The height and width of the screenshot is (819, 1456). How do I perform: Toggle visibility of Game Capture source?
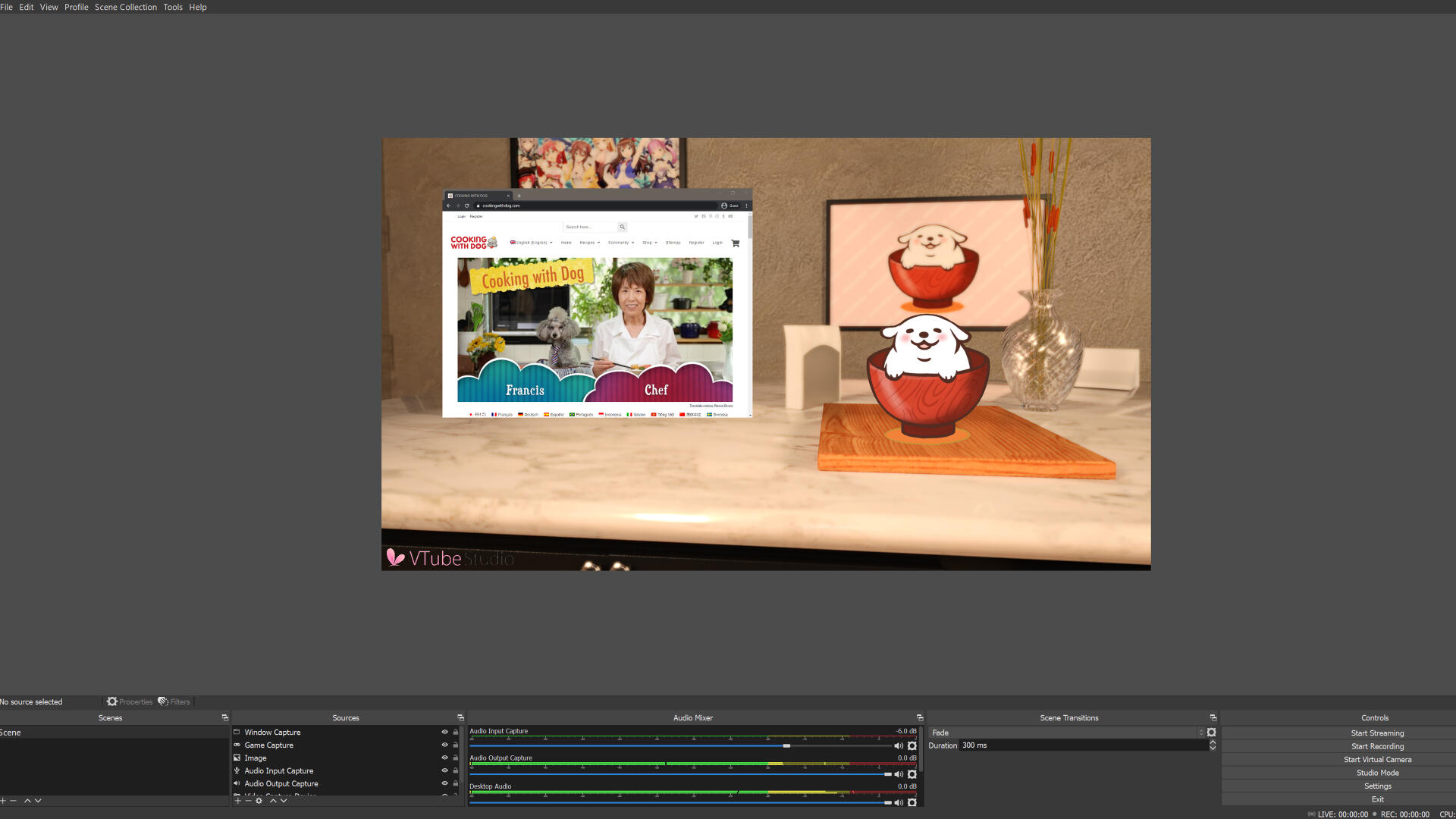[x=444, y=745]
